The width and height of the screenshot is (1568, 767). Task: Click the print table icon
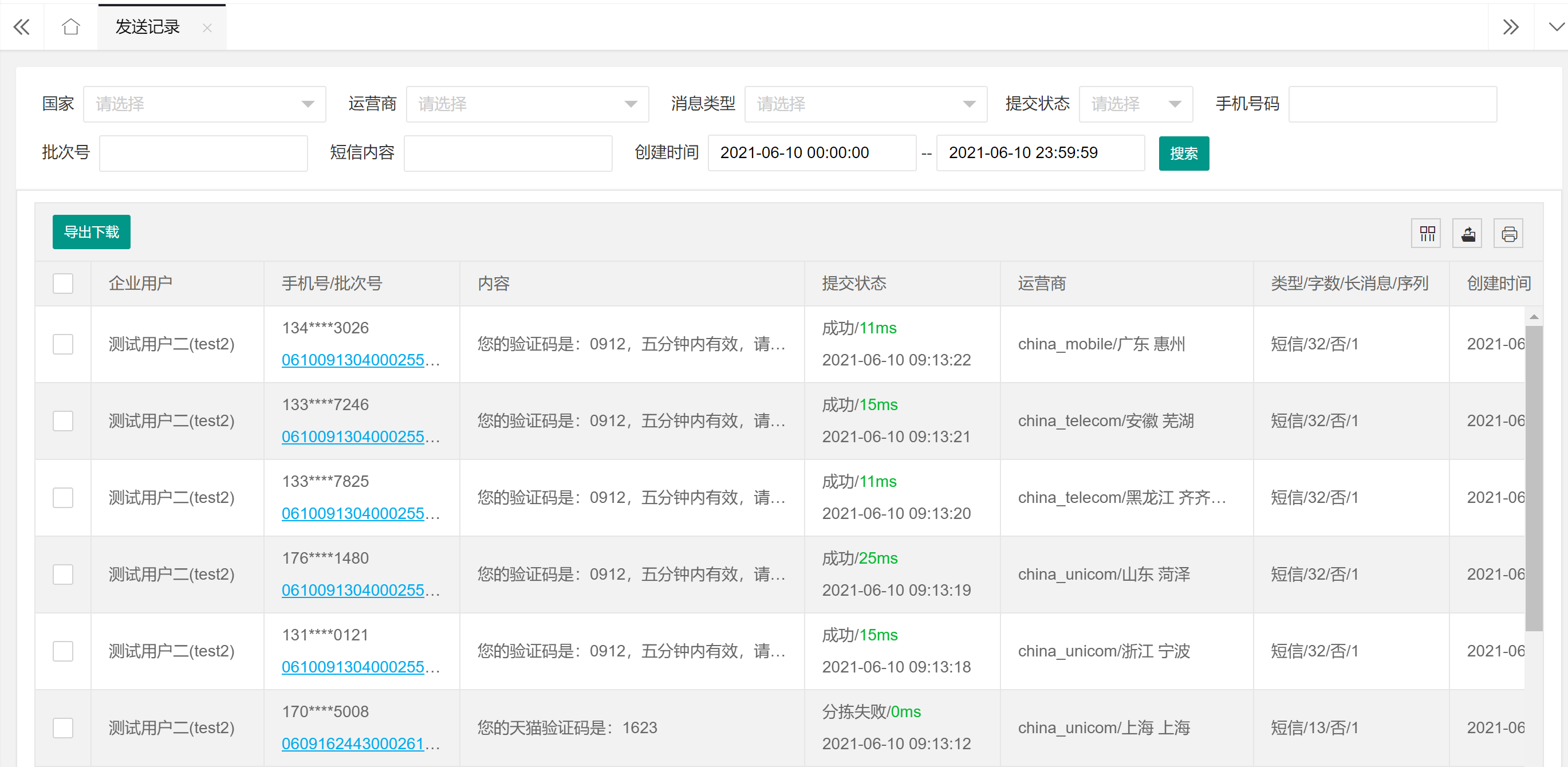tap(1508, 234)
